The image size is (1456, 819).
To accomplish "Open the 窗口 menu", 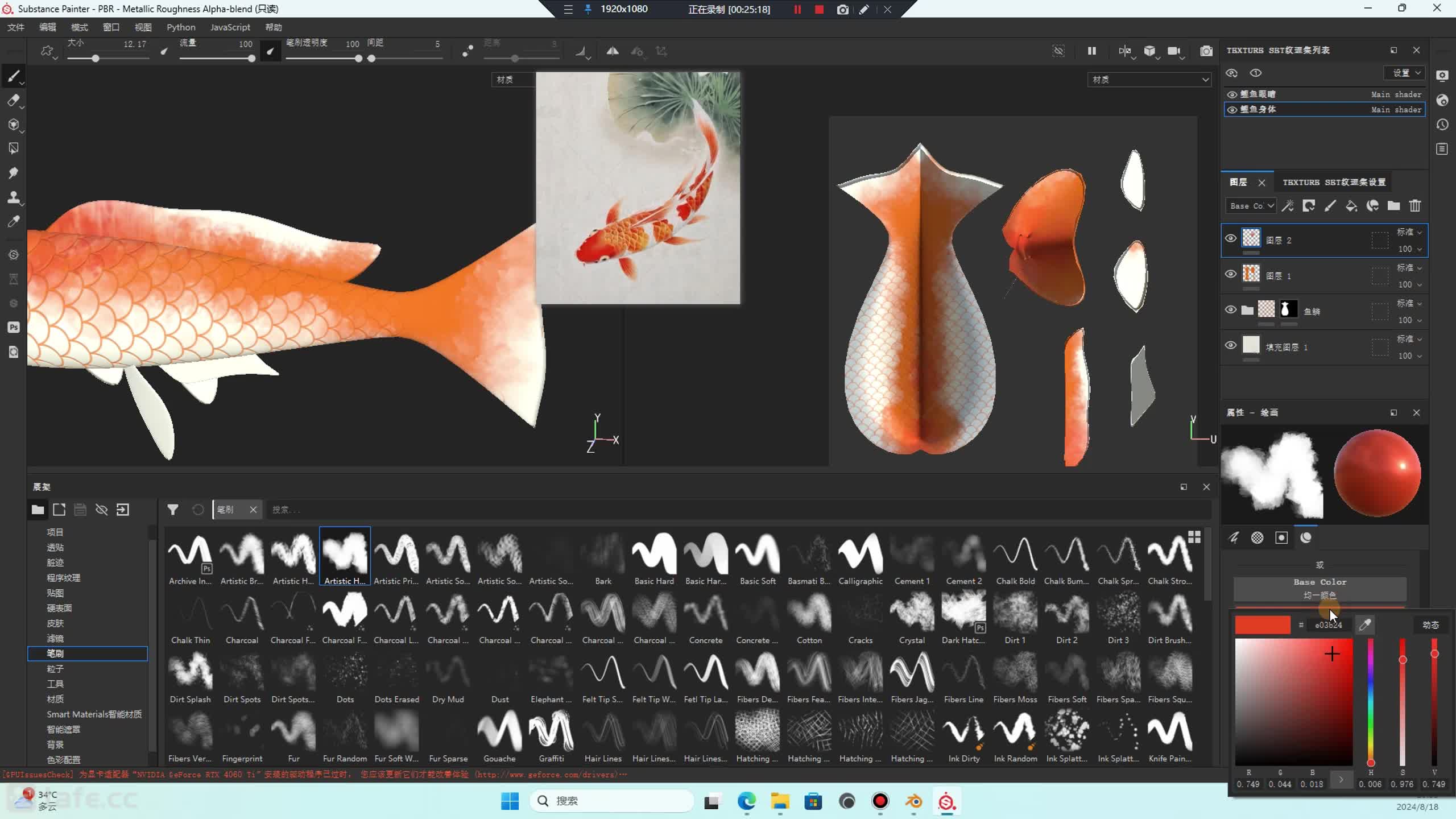I will click(111, 27).
